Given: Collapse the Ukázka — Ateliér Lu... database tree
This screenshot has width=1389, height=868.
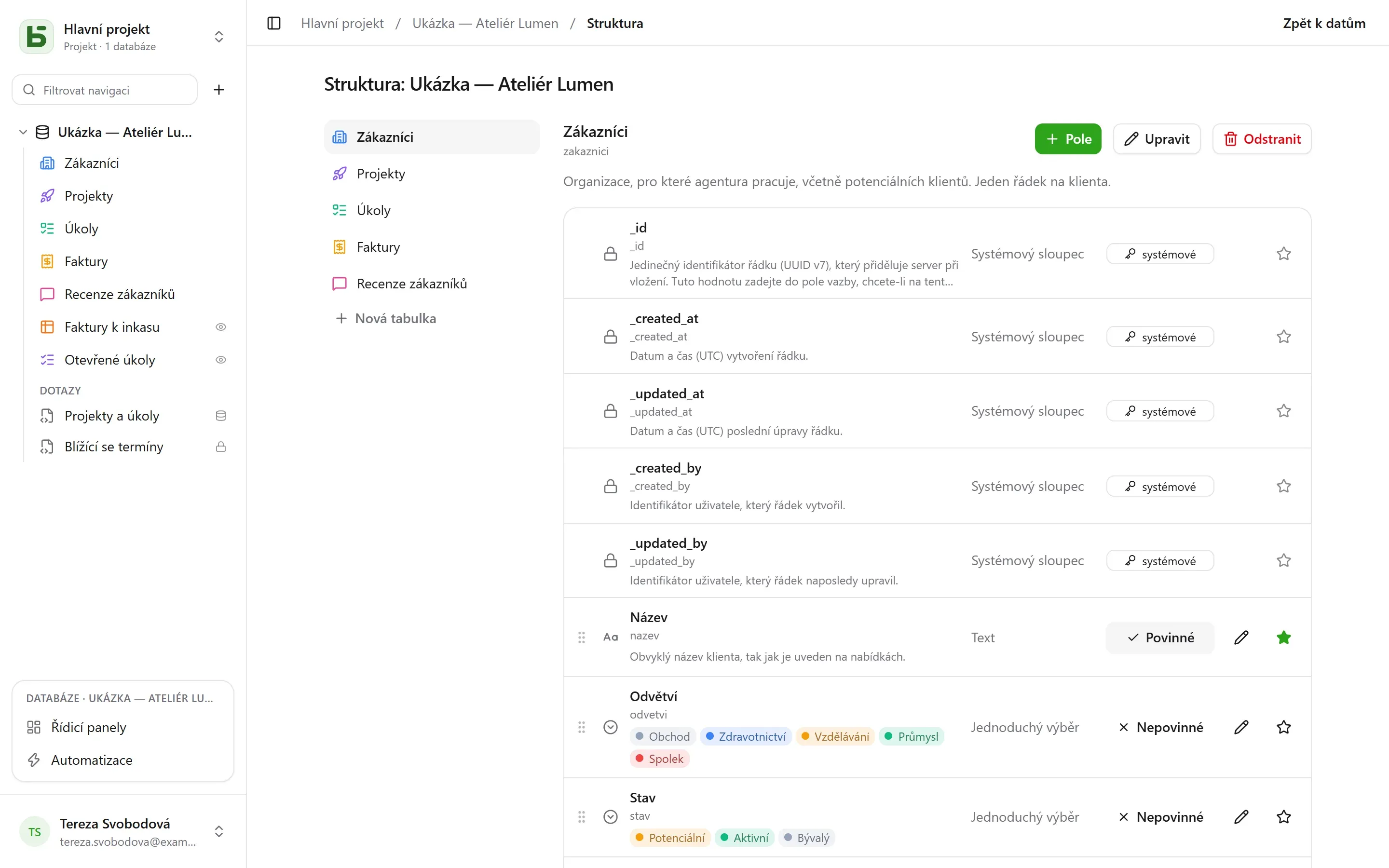Looking at the screenshot, I should (x=23, y=132).
